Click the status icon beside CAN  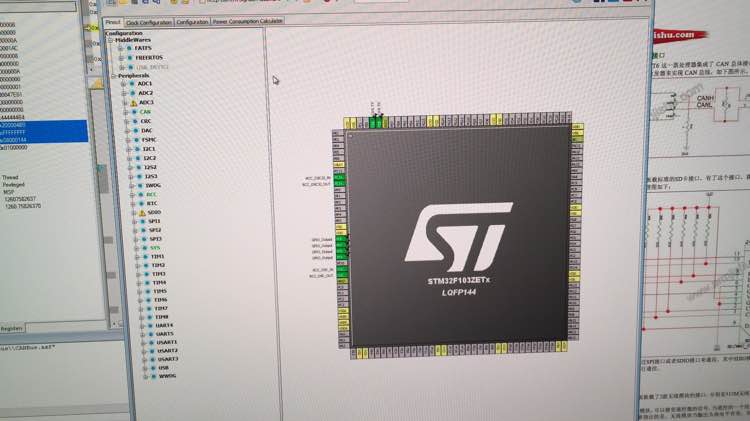[x=135, y=112]
